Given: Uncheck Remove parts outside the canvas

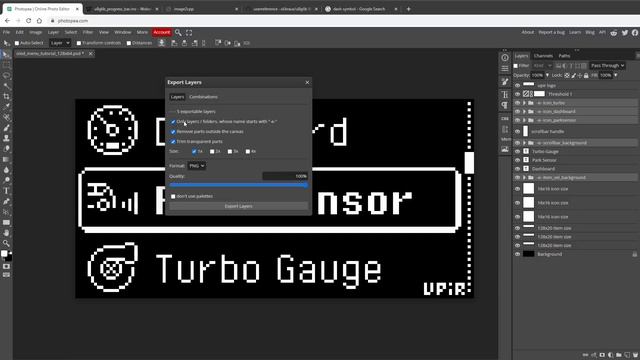Looking at the screenshot, I should click(x=173, y=132).
